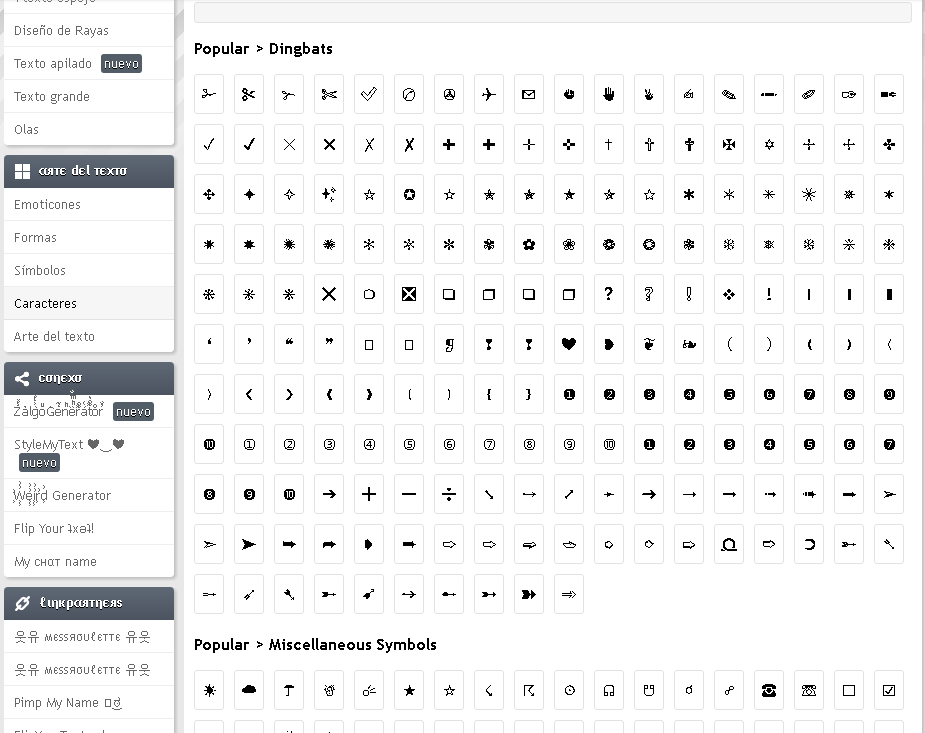
Task: Open the Texto grande generator
Action: click(x=52, y=96)
